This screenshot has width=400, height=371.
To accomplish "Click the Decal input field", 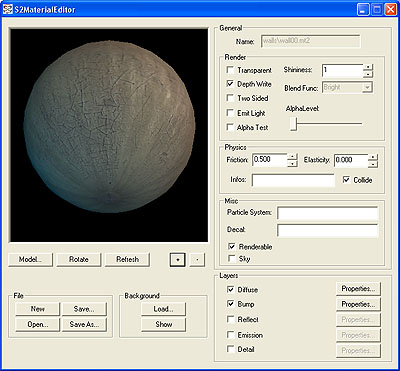I will pos(328,230).
